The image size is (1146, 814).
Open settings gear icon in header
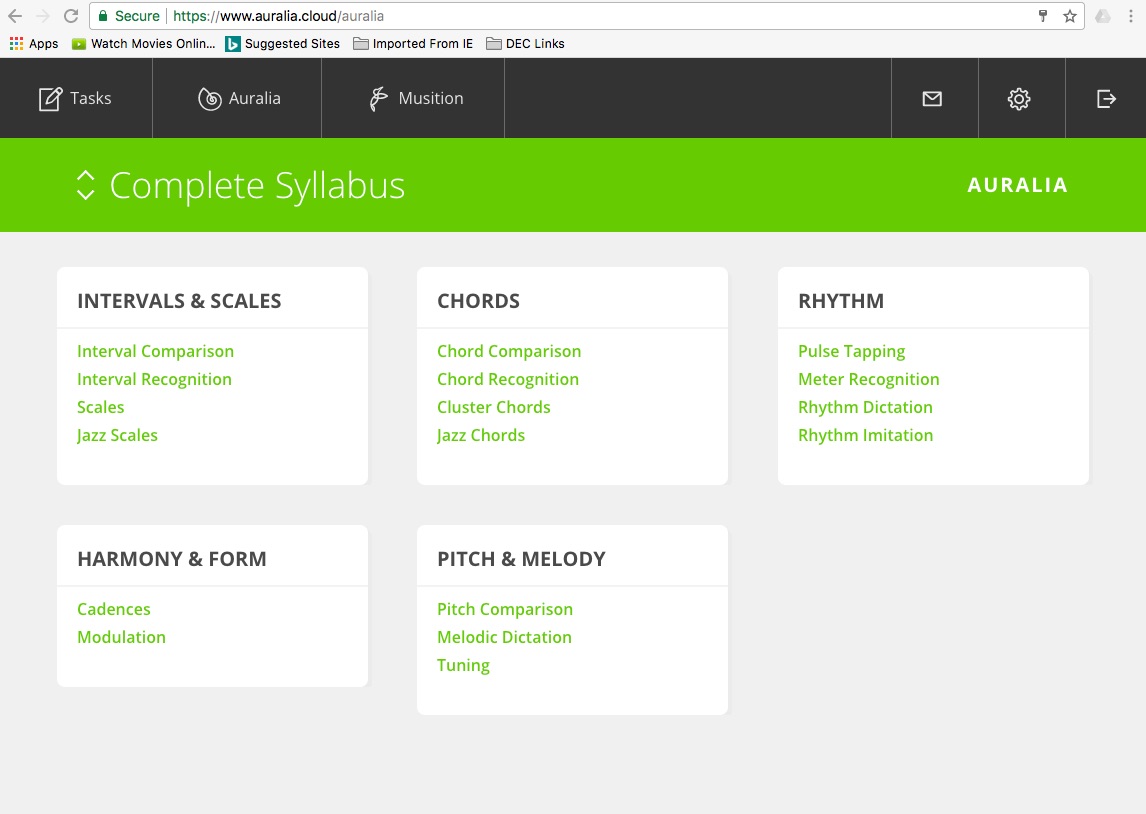click(x=1019, y=99)
